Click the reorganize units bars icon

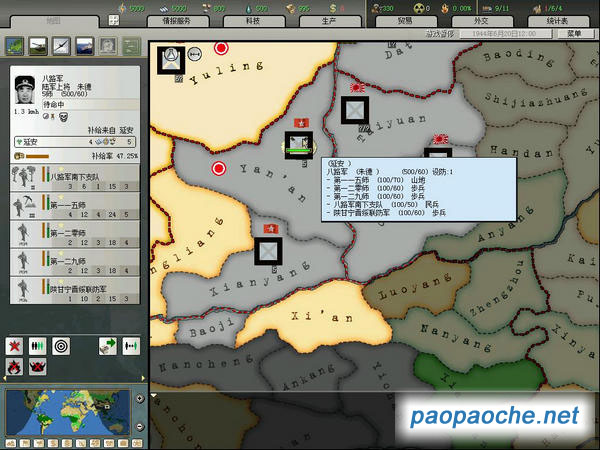tap(38, 346)
